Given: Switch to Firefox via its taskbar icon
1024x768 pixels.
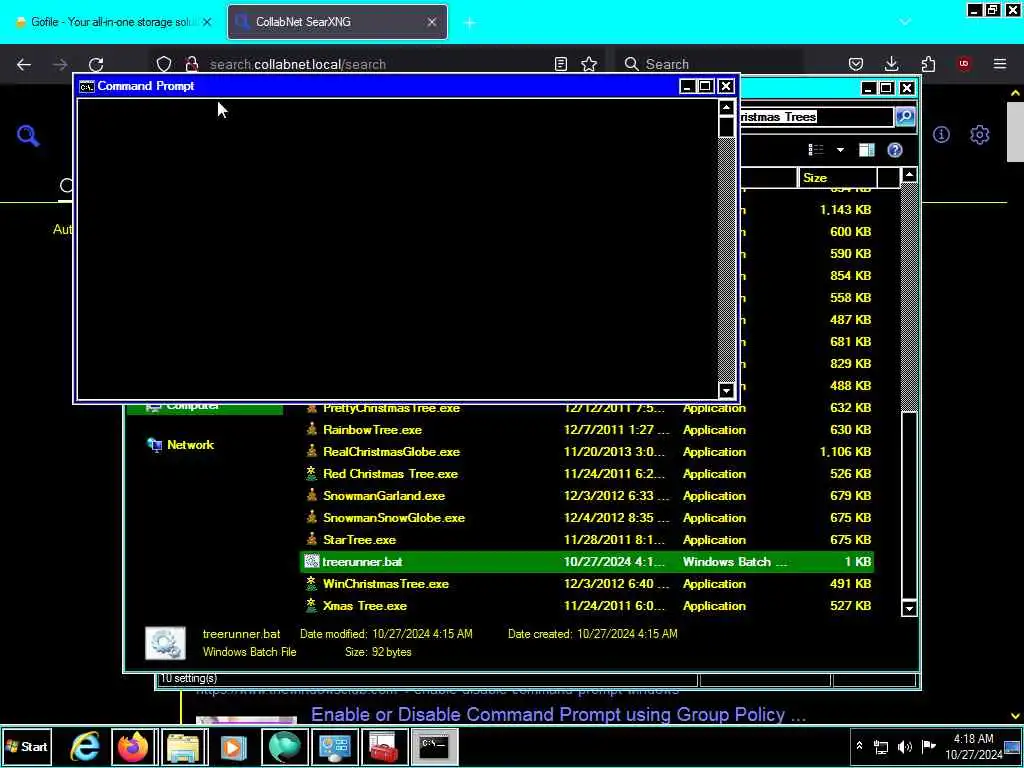Looking at the screenshot, I should tap(133, 746).
